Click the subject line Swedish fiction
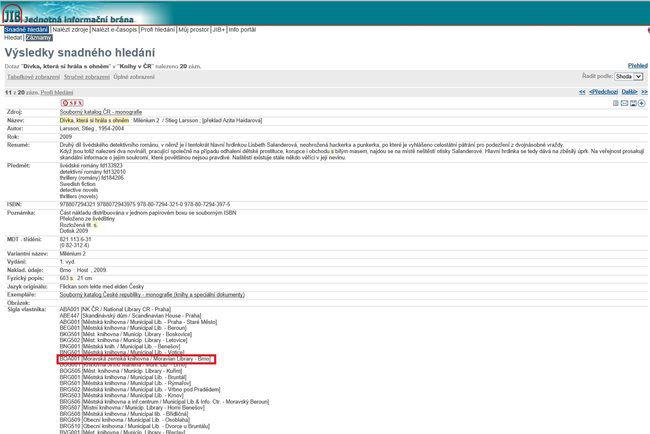This screenshot has height=434, width=650. (78, 184)
